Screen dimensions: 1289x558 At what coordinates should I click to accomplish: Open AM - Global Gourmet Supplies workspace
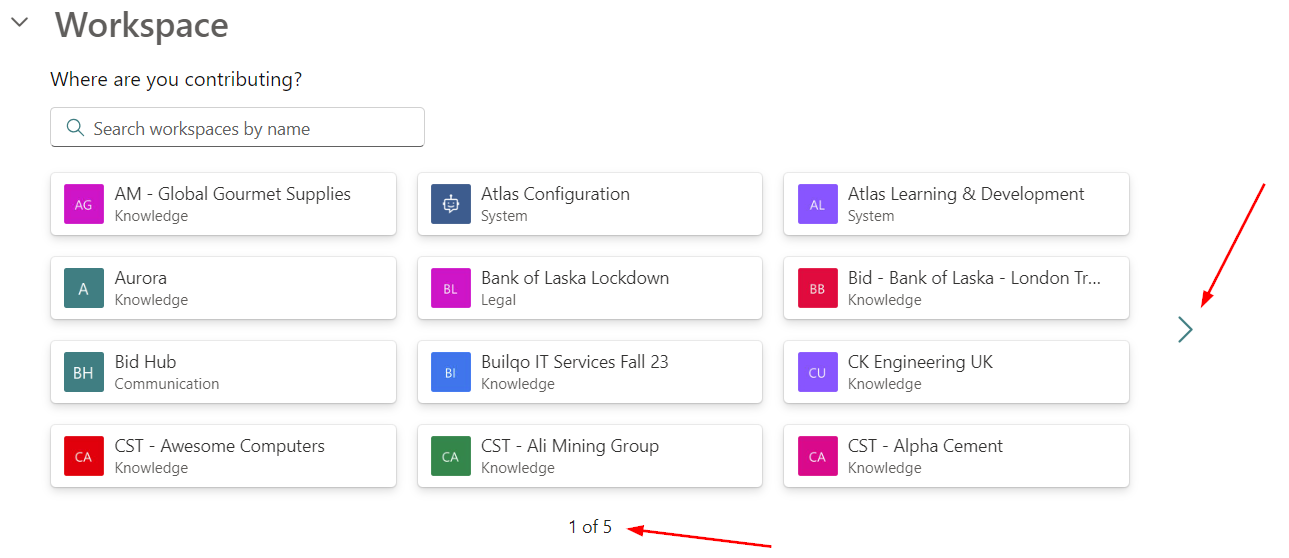tap(223, 204)
